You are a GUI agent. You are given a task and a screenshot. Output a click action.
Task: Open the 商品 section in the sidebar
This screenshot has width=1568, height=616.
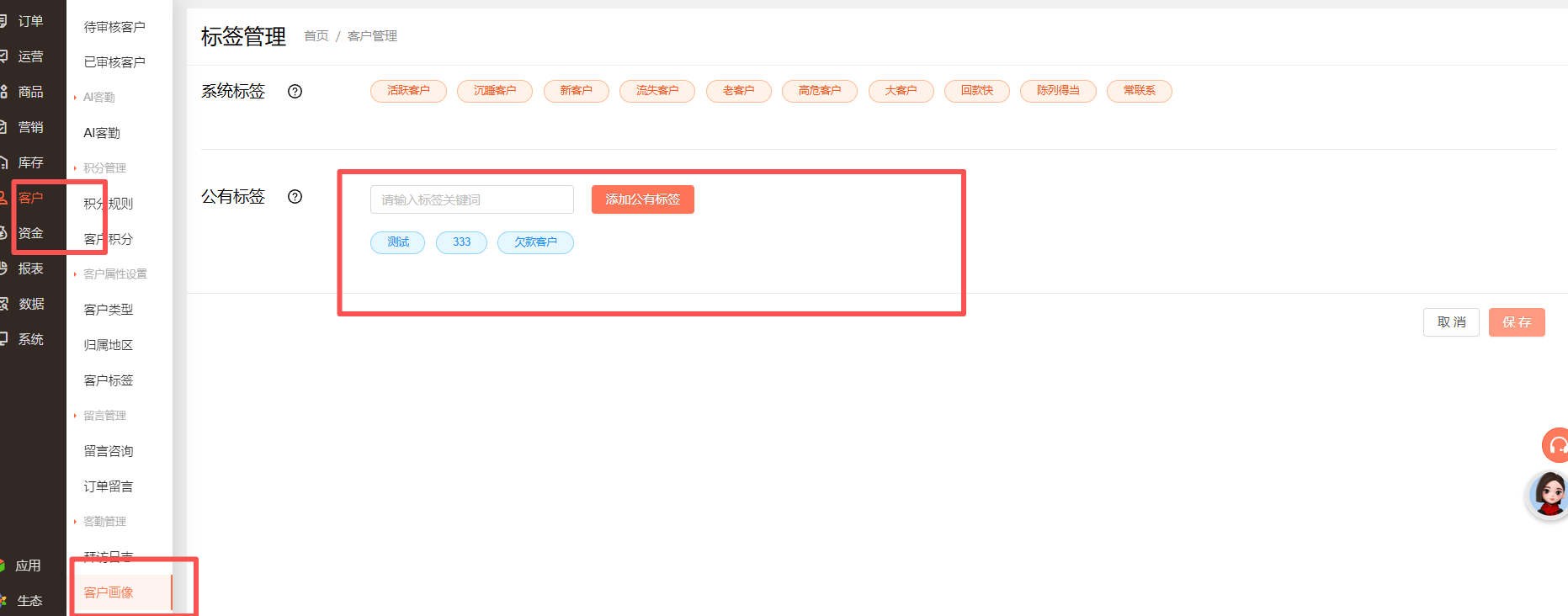click(30, 92)
